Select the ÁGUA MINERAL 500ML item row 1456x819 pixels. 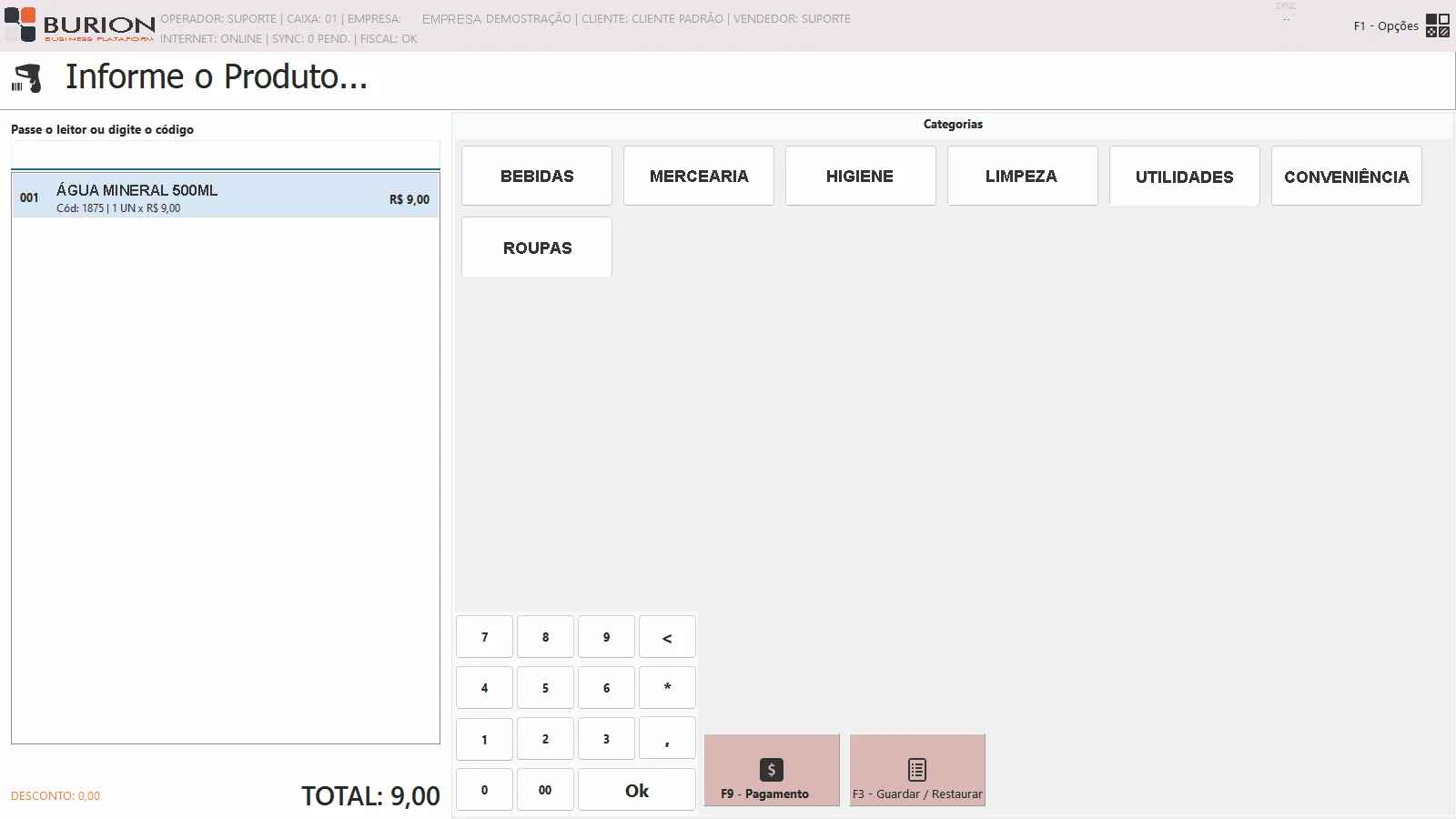click(x=226, y=196)
